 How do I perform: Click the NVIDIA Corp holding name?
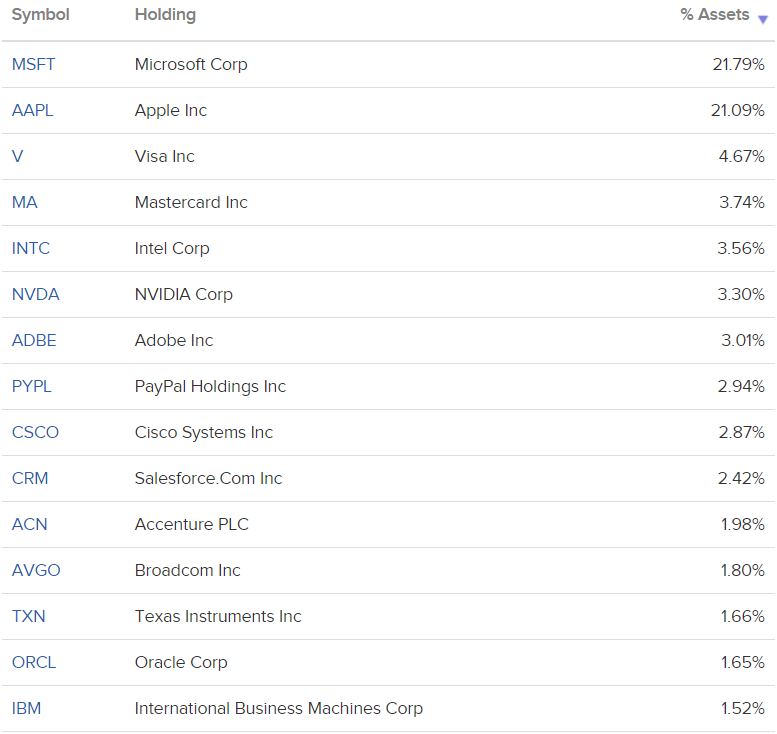coord(184,294)
